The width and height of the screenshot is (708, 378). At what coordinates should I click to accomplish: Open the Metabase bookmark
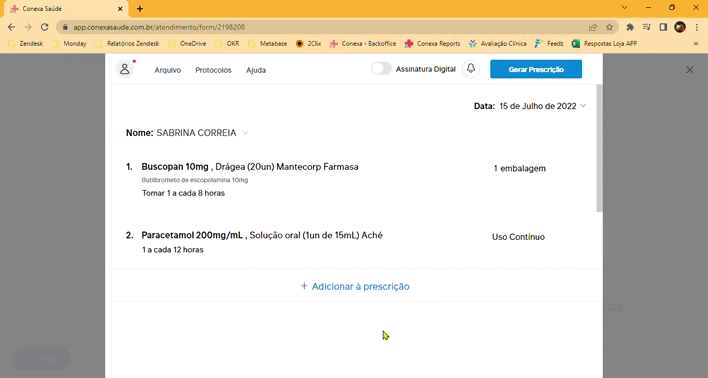click(x=268, y=44)
